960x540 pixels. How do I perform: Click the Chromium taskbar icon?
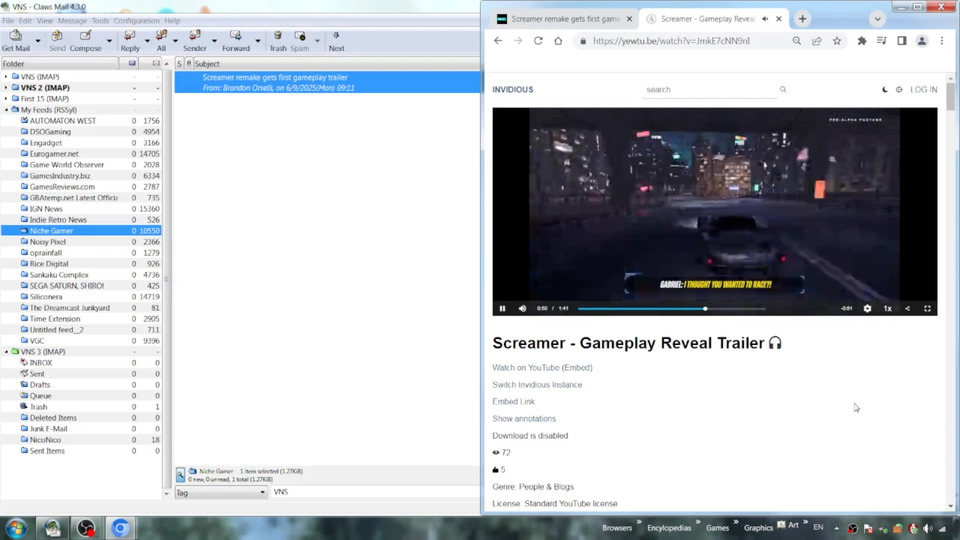(x=120, y=528)
